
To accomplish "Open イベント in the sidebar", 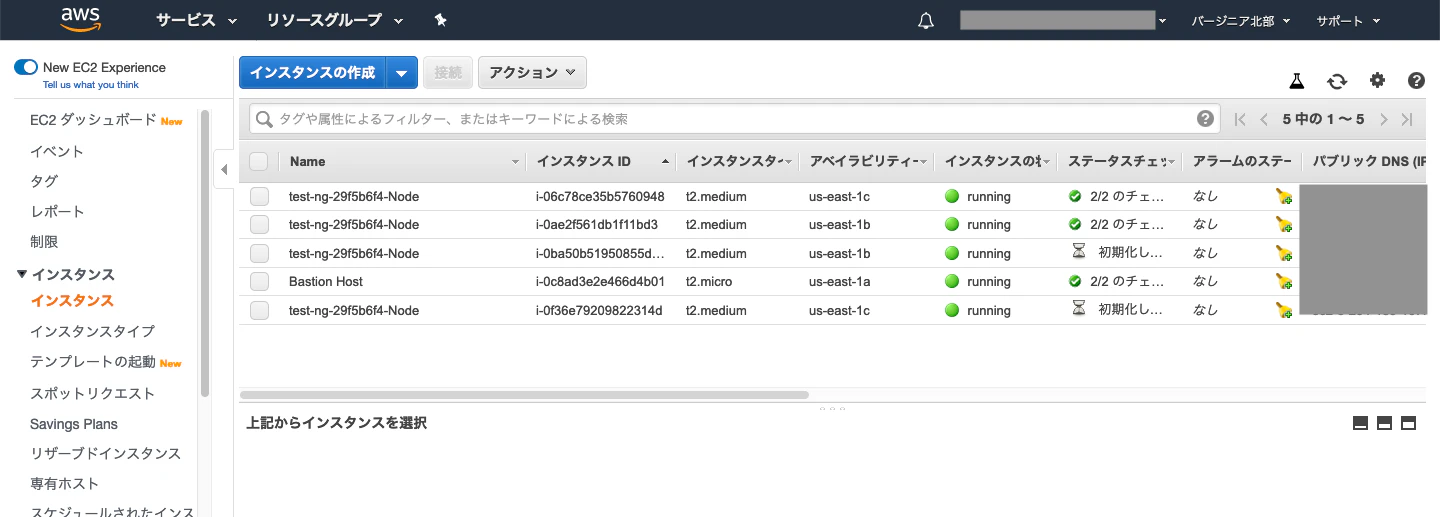I will point(57,151).
